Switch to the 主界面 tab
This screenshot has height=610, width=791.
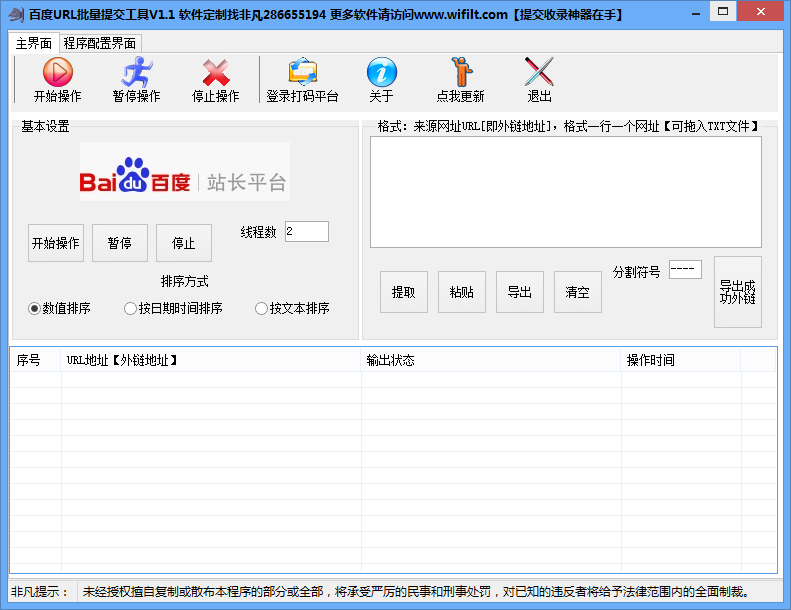(34, 43)
